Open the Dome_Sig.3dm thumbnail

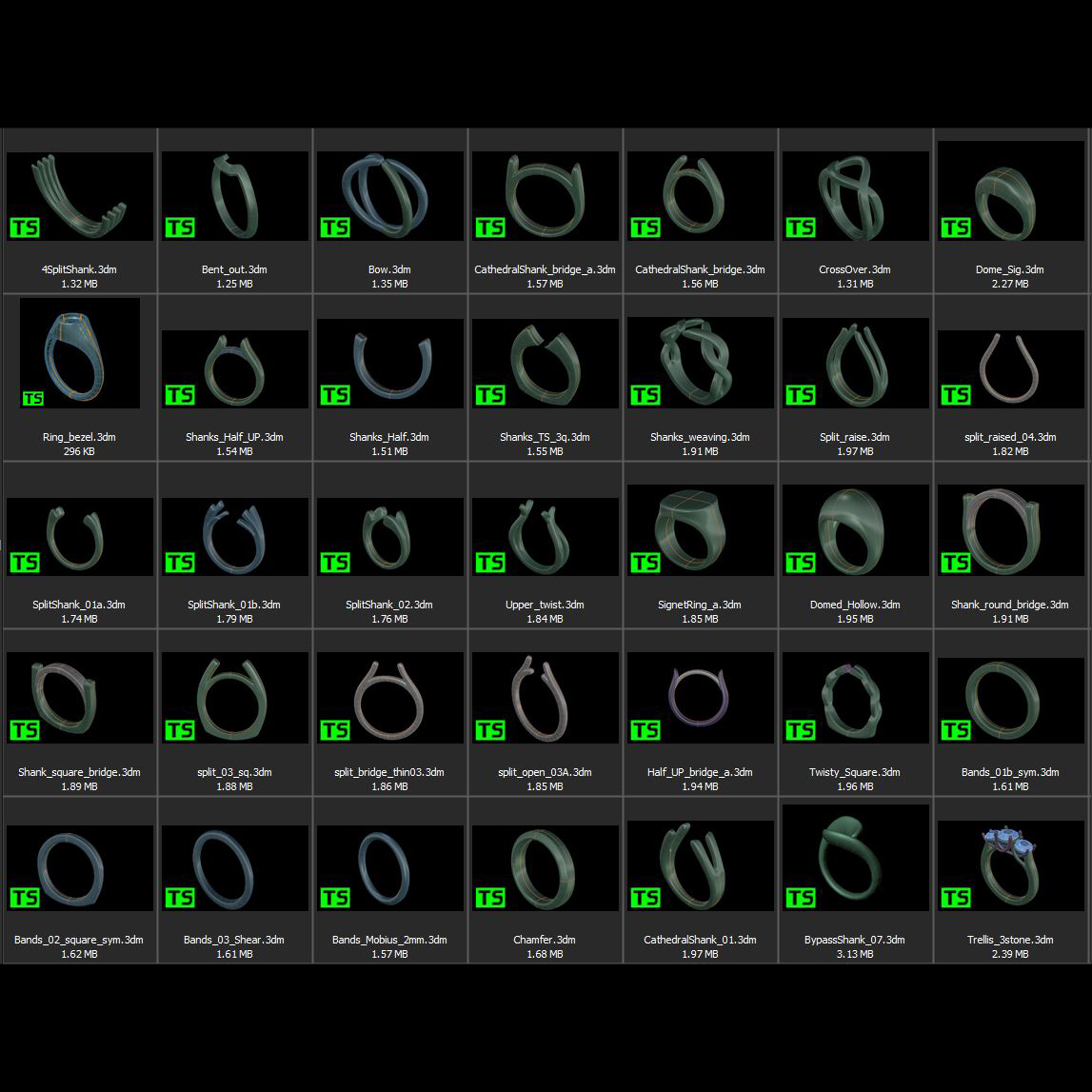tap(1011, 190)
